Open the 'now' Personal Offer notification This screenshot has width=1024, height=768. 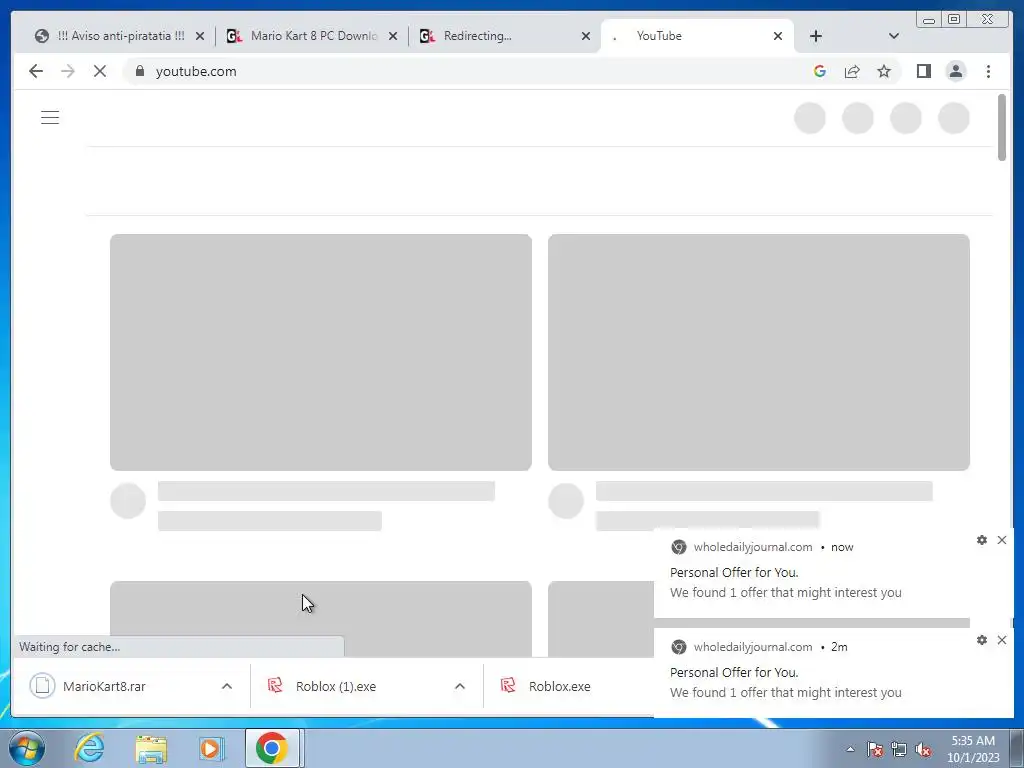tap(833, 573)
